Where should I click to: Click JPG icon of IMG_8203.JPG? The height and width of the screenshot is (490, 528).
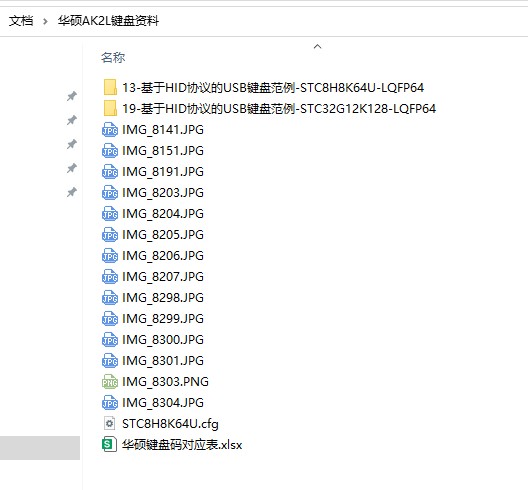[110, 193]
